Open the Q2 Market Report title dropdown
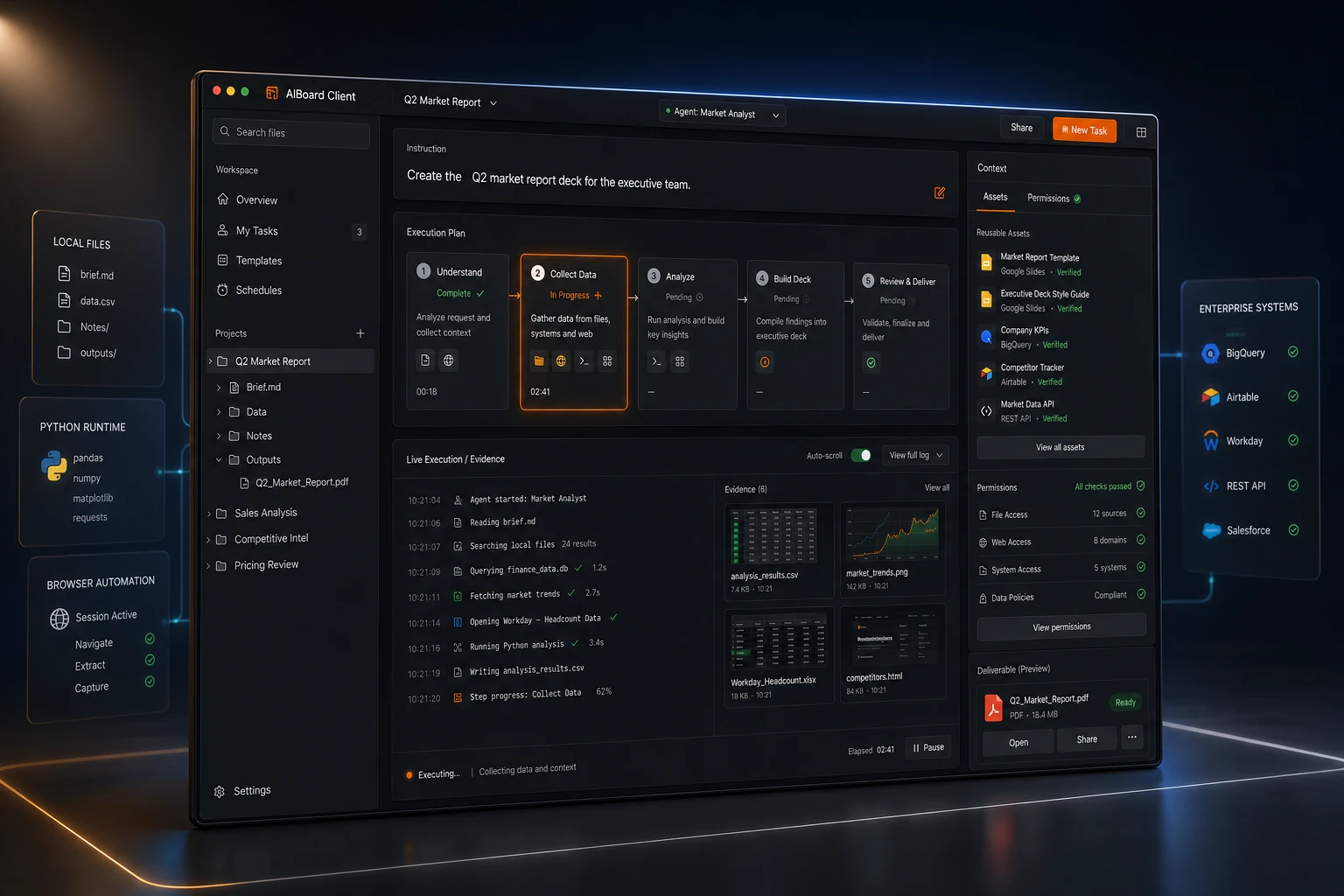The image size is (1344, 896). point(493,103)
